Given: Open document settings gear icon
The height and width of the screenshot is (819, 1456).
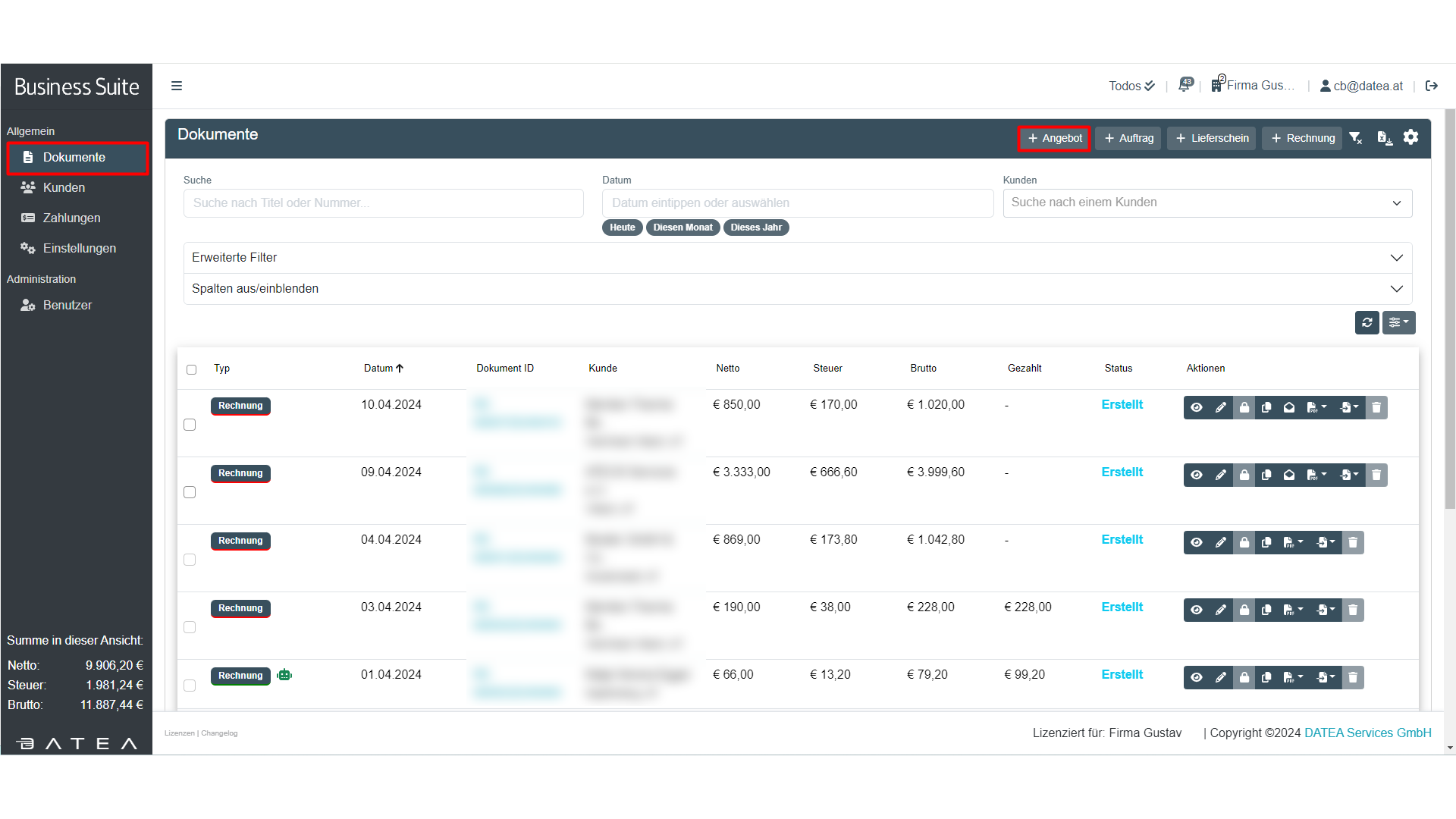Looking at the screenshot, I should pos(1410,137).
